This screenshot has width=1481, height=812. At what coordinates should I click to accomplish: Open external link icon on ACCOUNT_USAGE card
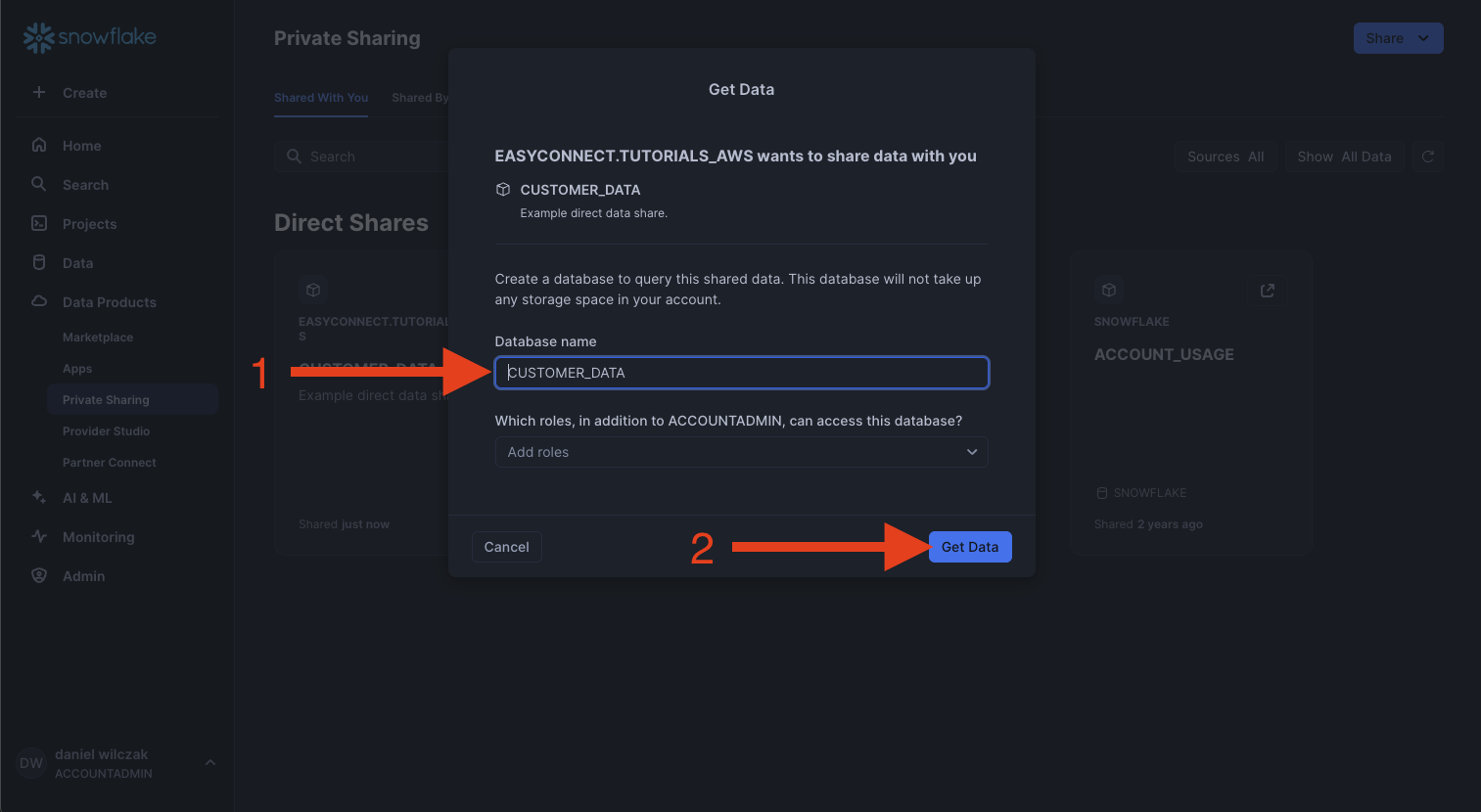tap(1267, 291)
